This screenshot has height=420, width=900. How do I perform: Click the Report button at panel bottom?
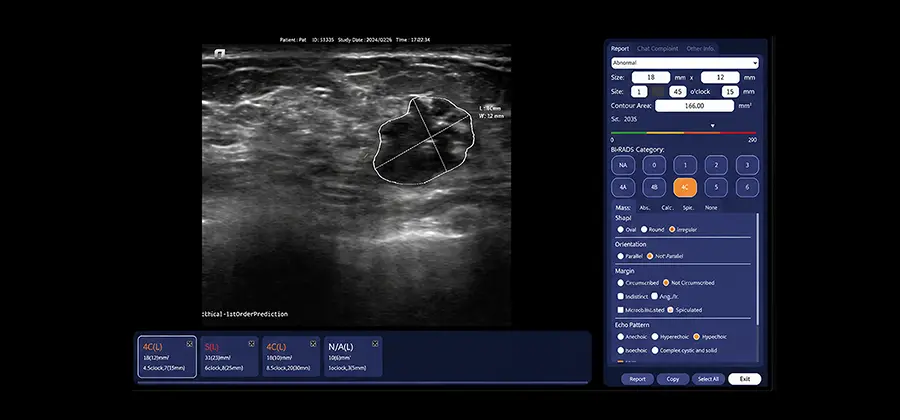pyautogui.click(x=637, y=379)
